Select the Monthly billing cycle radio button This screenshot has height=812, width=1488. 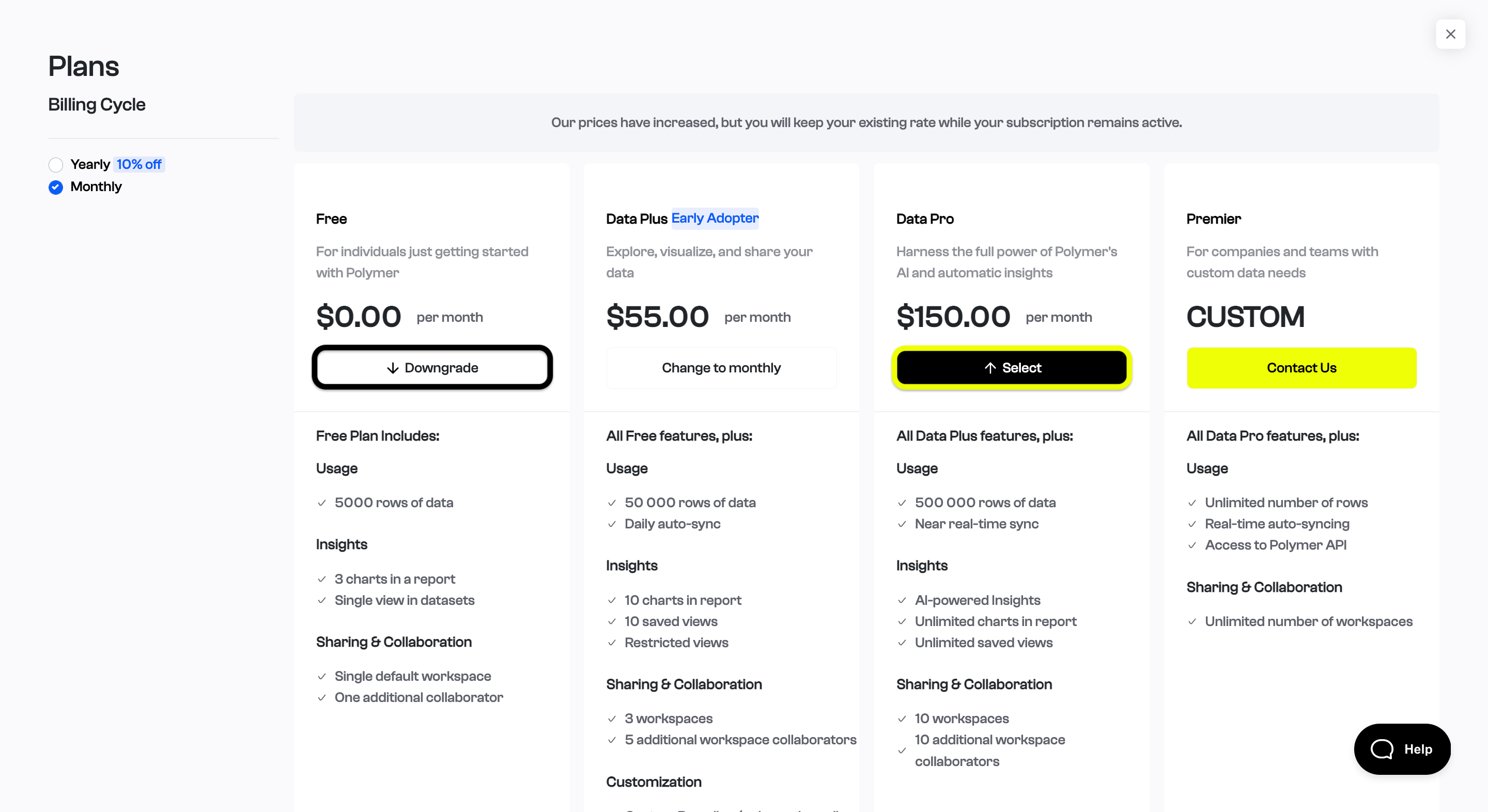pos(55,187)
